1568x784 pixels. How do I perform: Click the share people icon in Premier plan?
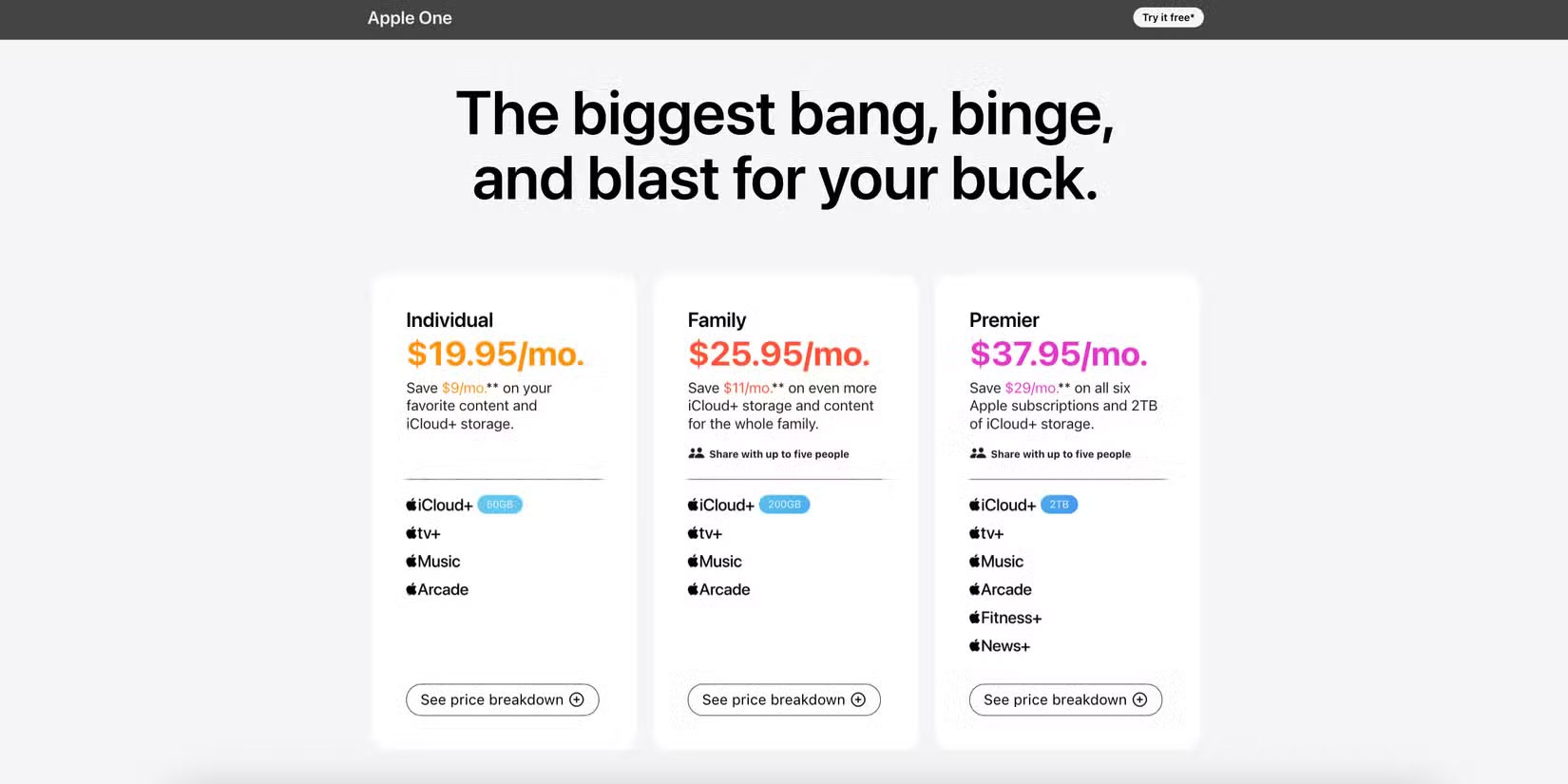(x=978, y=453)
